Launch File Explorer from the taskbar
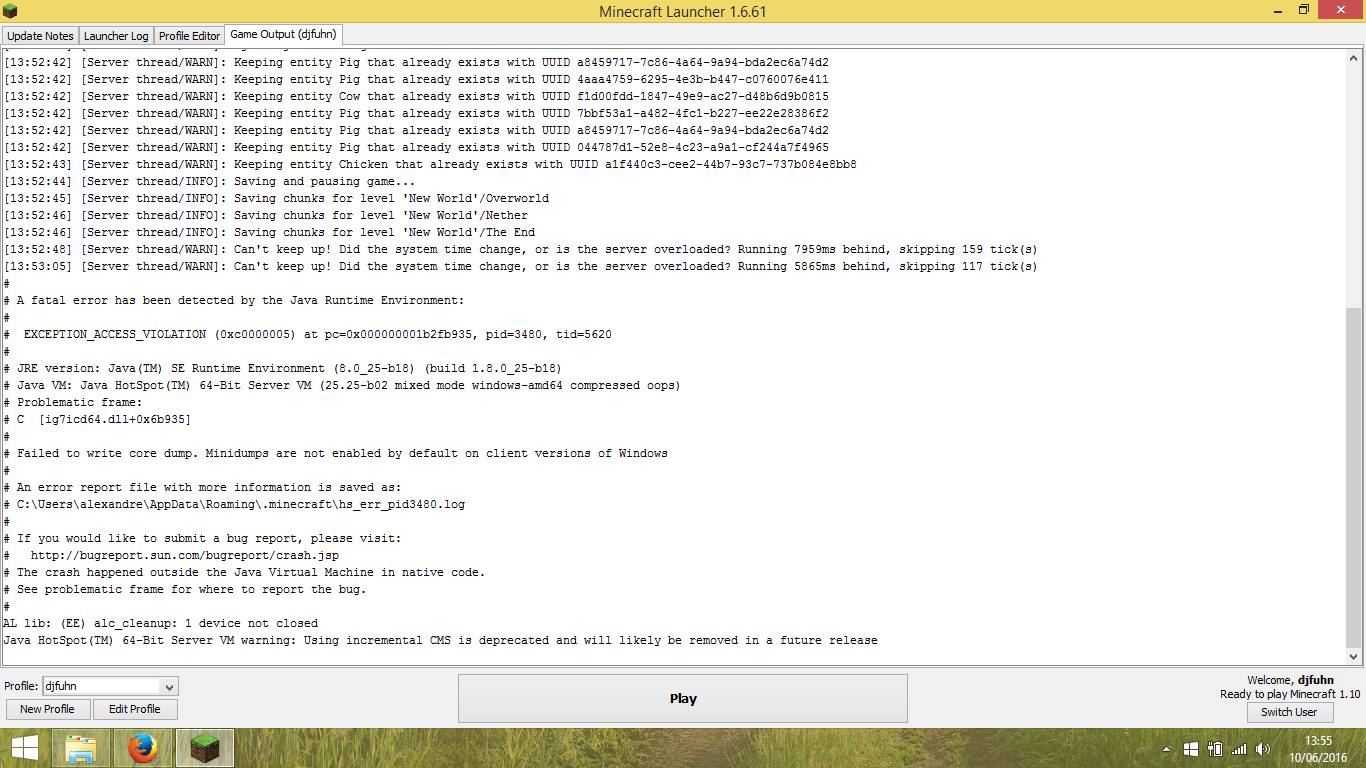Image resolution: width=1366 pixels, height=768 pixels. tap(81, 748)
